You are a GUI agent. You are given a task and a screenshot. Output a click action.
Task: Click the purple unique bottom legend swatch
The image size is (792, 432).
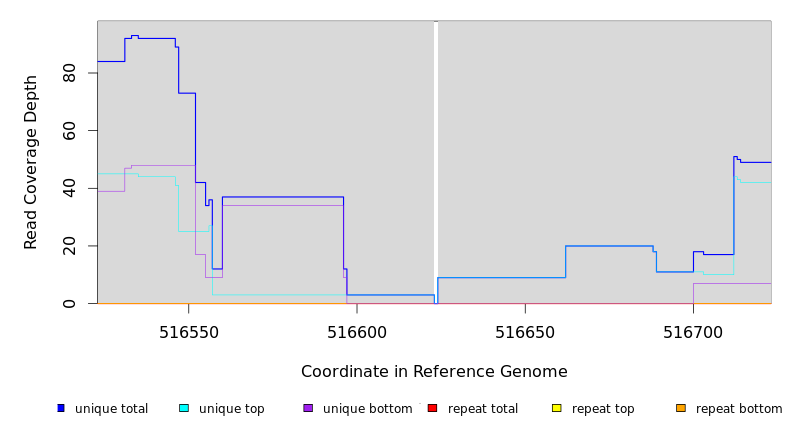click(308, 408)
